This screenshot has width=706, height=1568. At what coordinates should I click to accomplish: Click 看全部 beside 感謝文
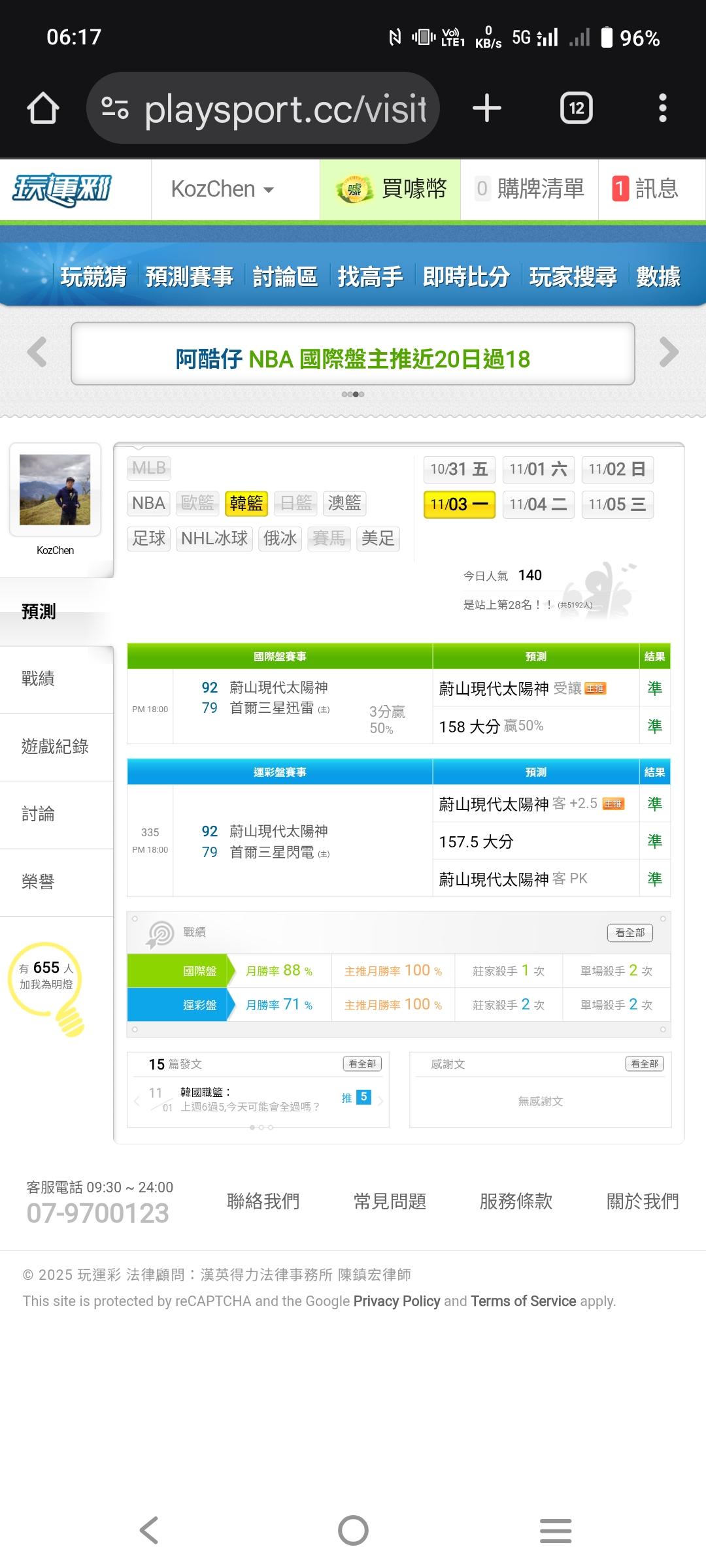(x=645, y=1064)
